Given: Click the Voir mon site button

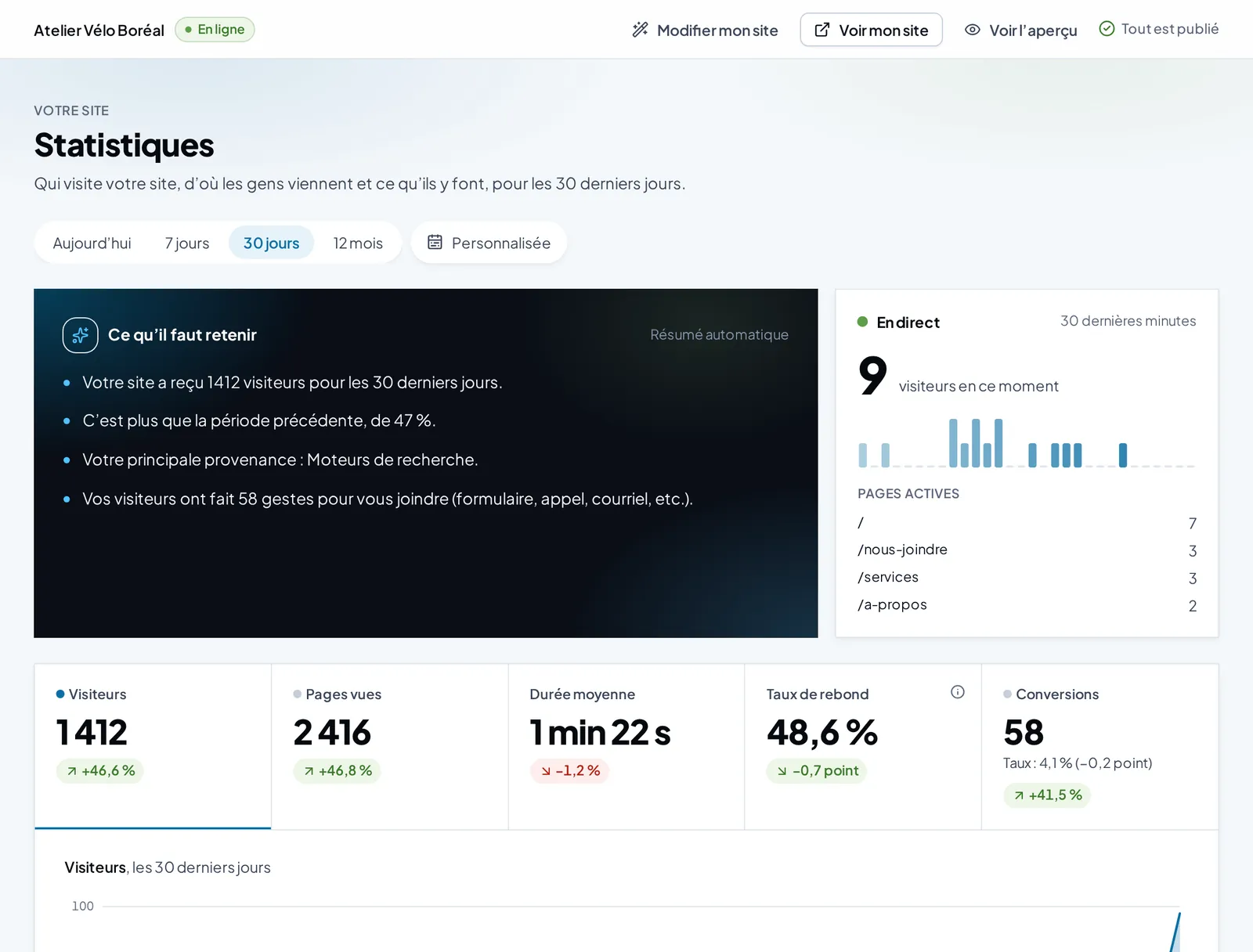Looking at the screenshot, I should (x=871, y=30).
